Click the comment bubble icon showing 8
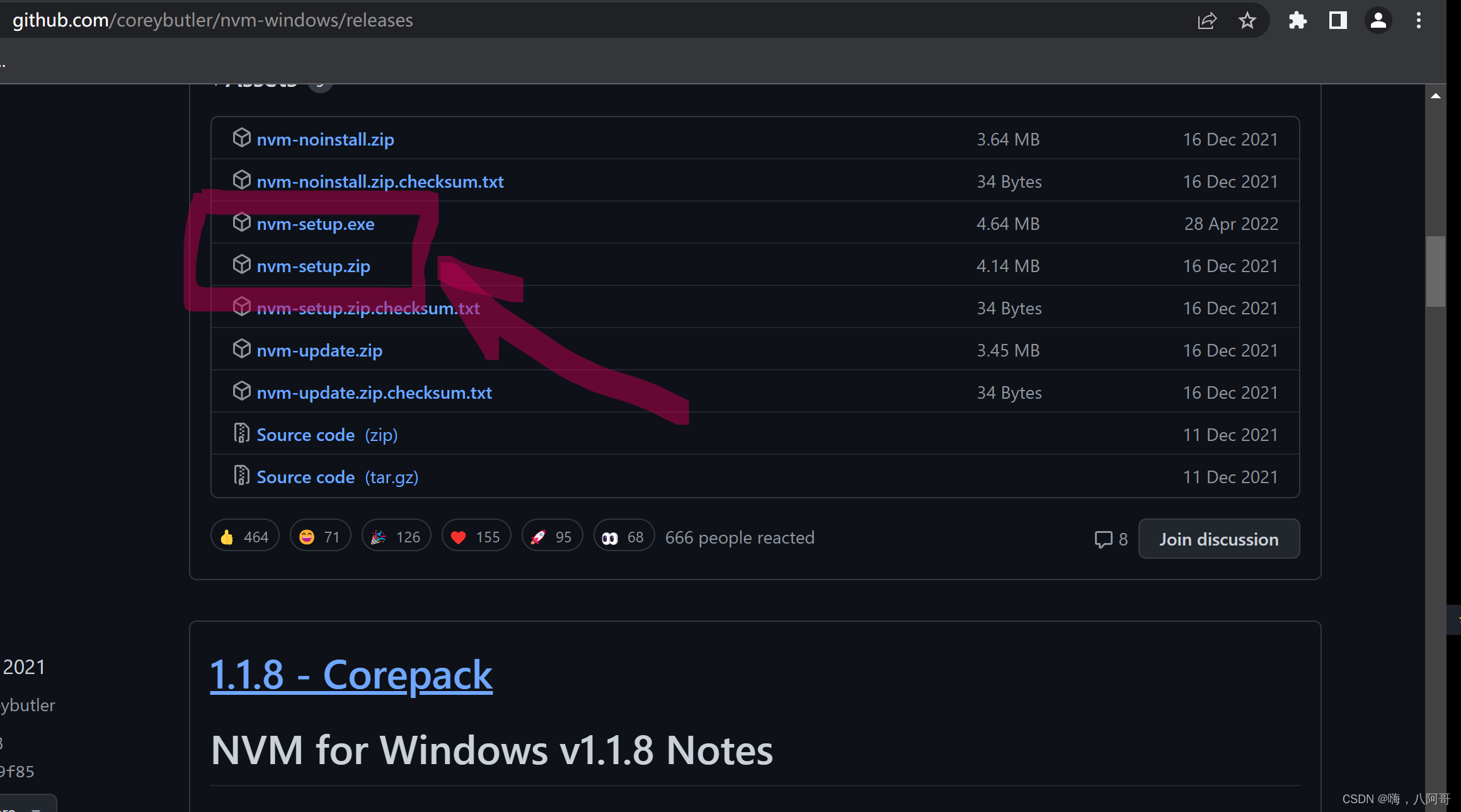The width and height of the screenshot is (1461, 812). [x=1103, y=539]
